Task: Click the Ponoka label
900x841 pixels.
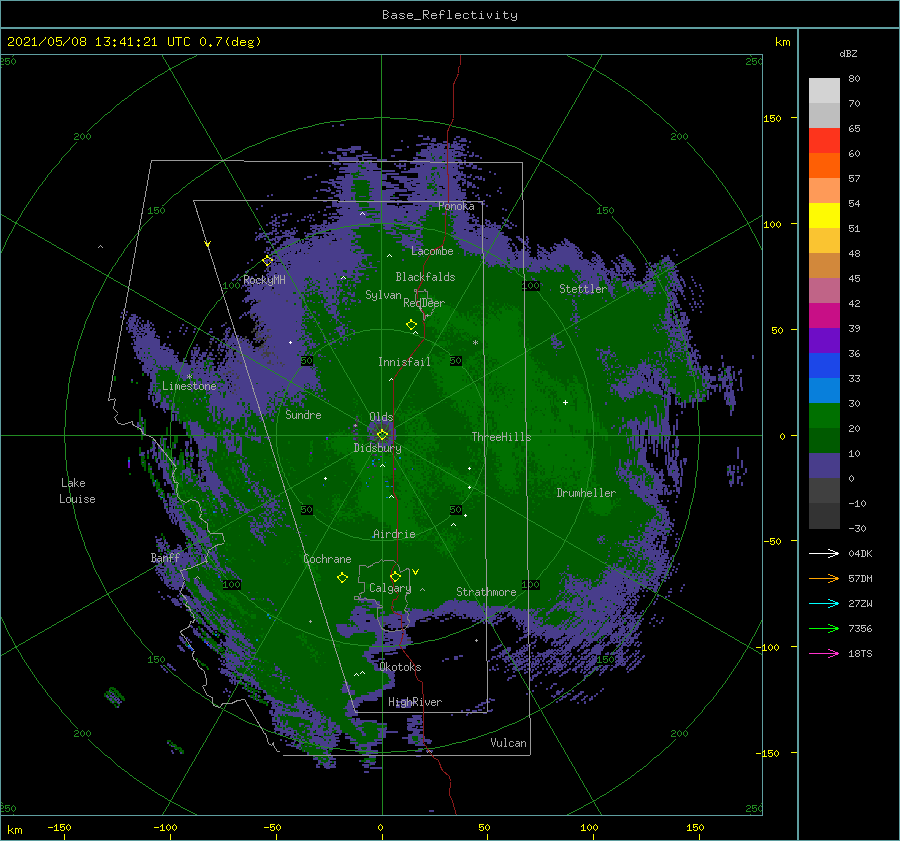Action: pyautogui.click(x=456, y=206)
